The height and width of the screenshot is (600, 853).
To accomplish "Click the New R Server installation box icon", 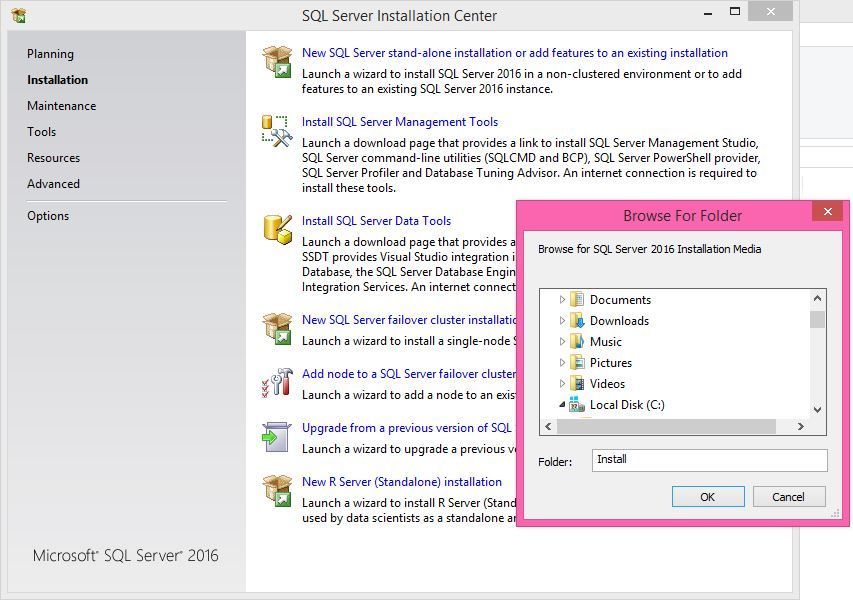I will [x=279, y=489].
